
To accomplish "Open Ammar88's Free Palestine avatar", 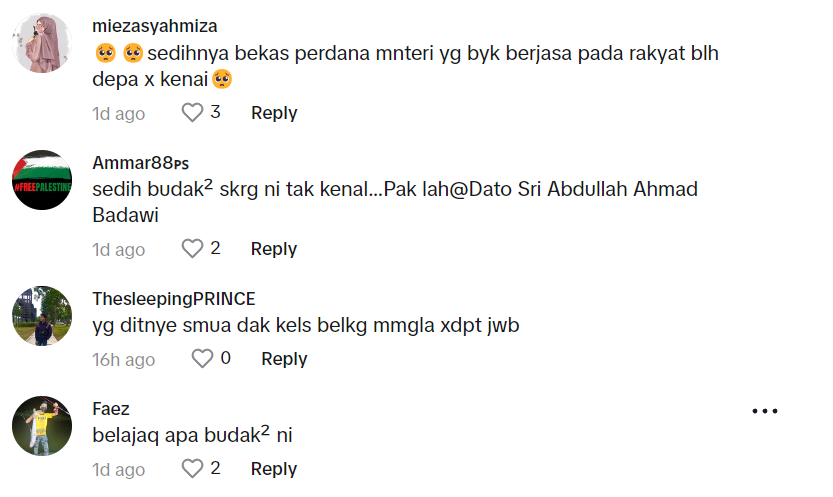I will click(42, 180).
